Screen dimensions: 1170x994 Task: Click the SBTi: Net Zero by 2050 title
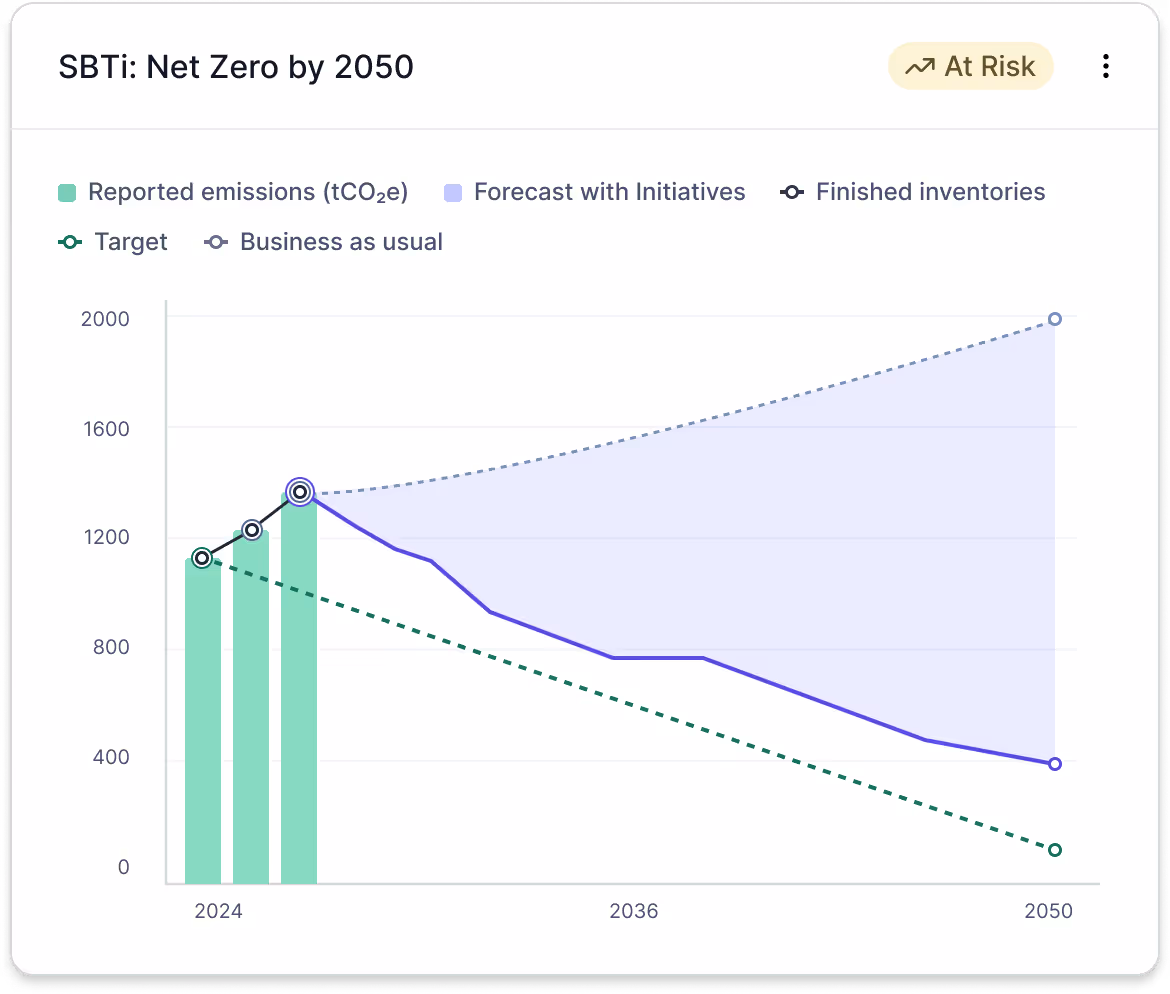(x=236, y=67)
